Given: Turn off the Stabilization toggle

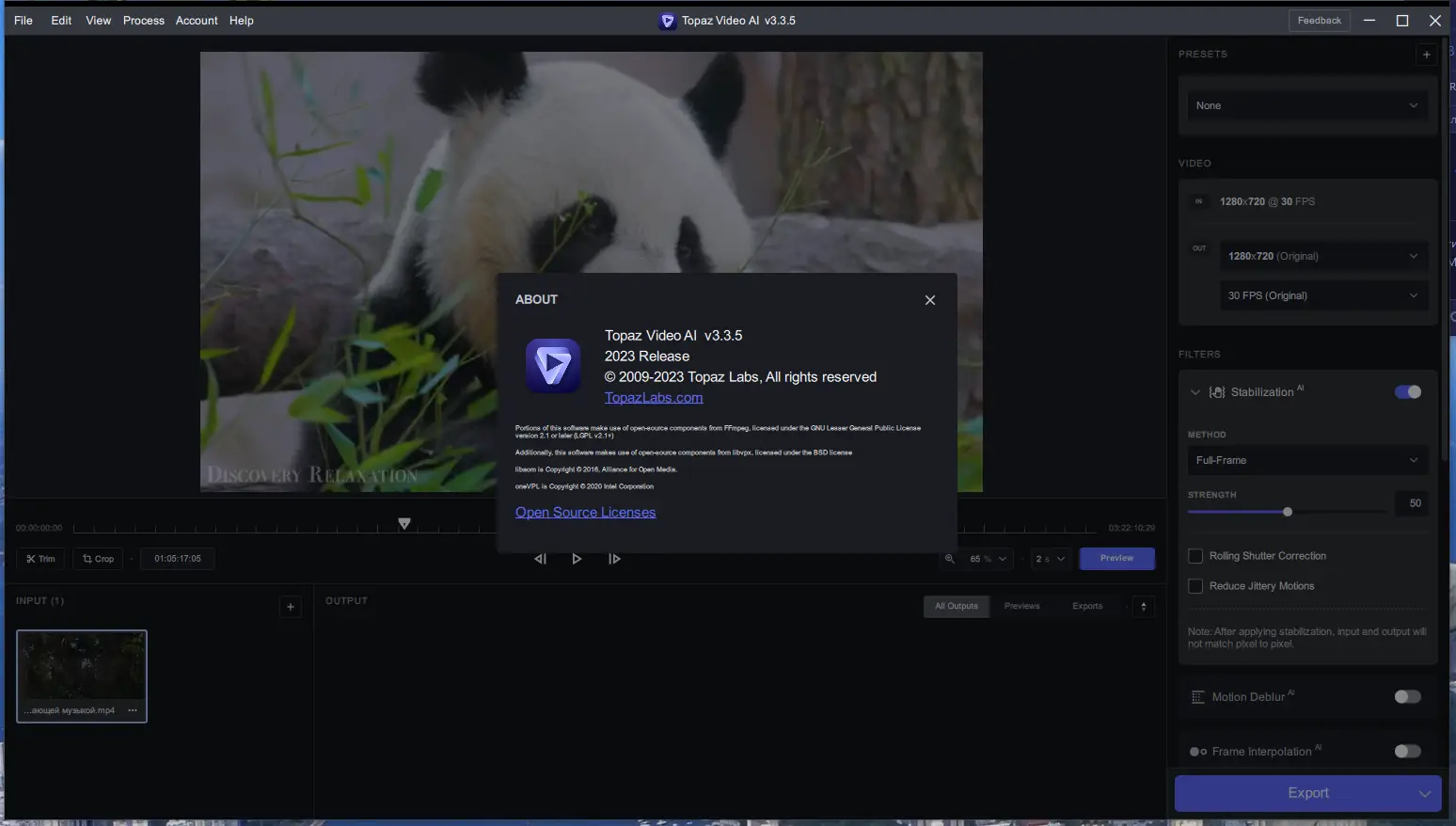Looking at the screenshot, I should pos(1408,392).
